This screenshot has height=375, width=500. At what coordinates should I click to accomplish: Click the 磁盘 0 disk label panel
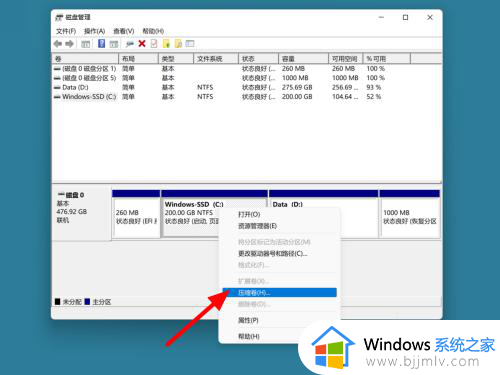point(82,213)
